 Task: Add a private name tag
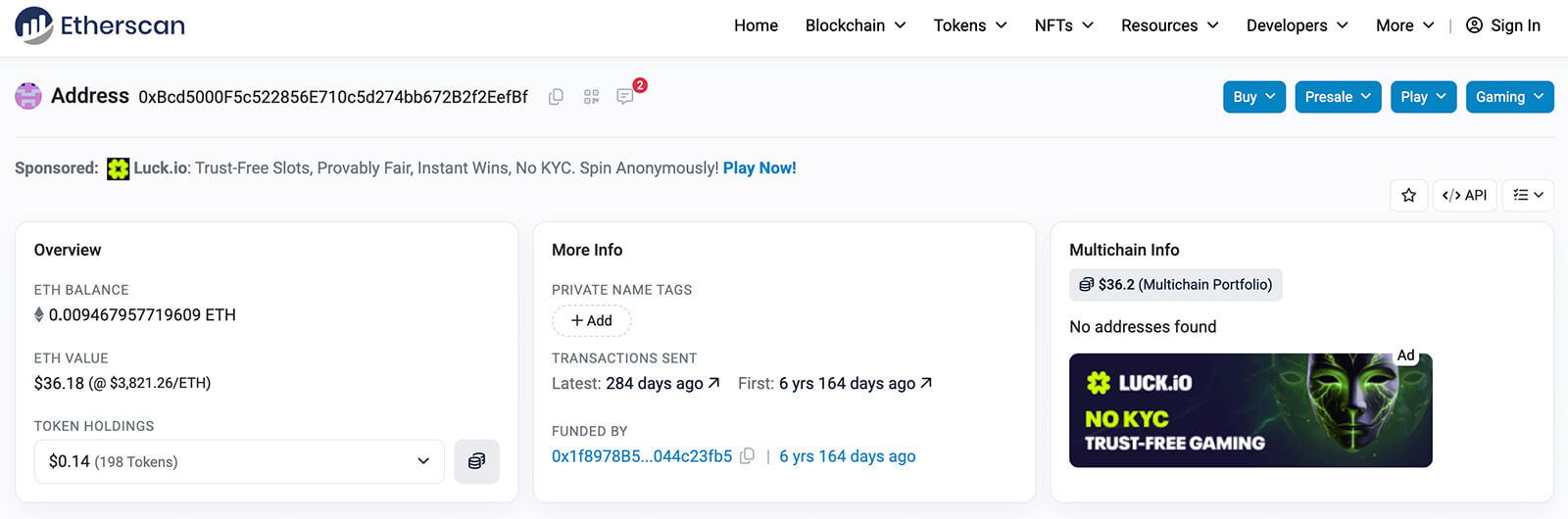(x=591, y=320)
